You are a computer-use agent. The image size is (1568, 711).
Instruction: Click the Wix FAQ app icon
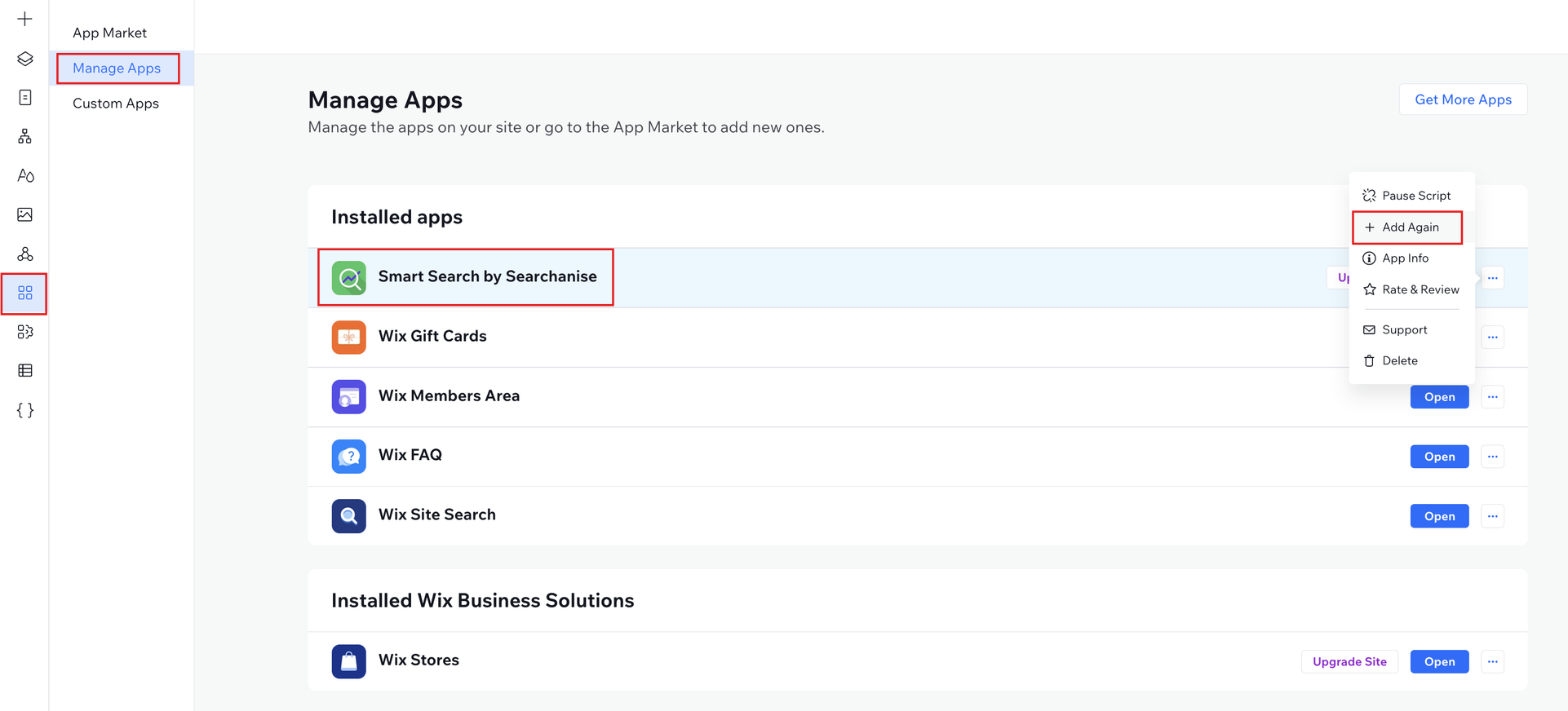pos(348,456)
